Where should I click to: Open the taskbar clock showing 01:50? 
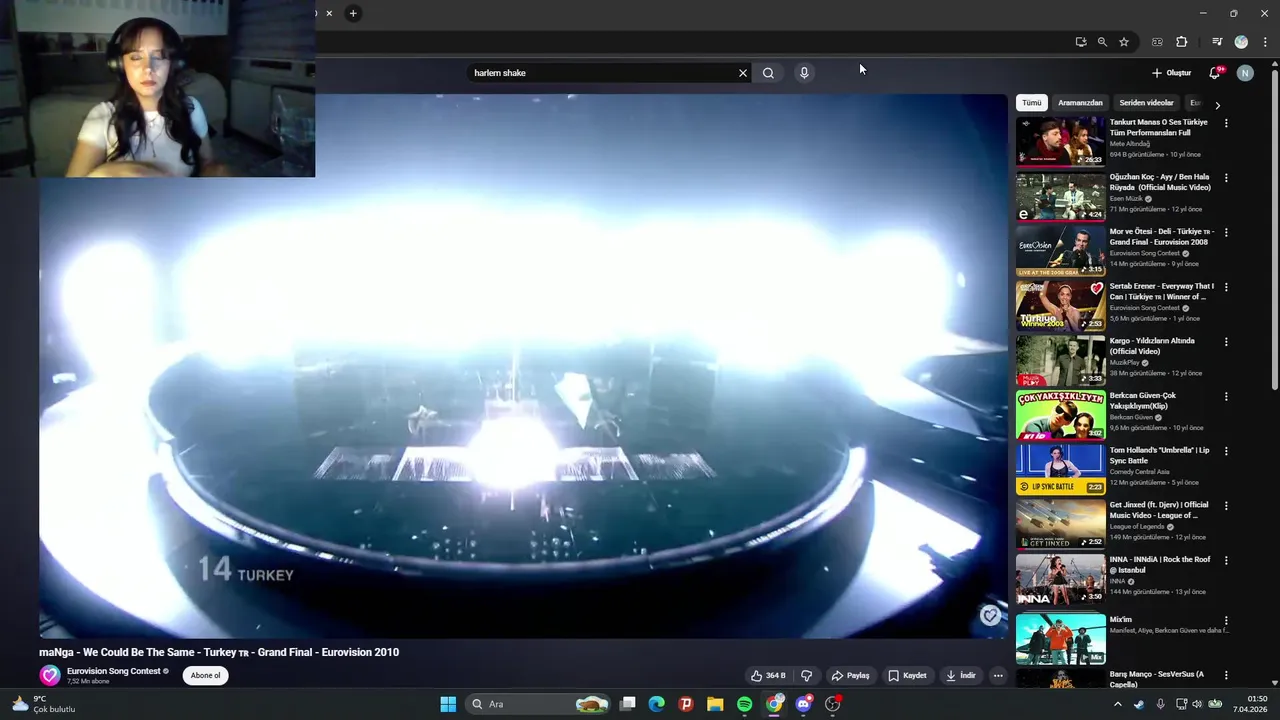click(x=1251, y=704)
